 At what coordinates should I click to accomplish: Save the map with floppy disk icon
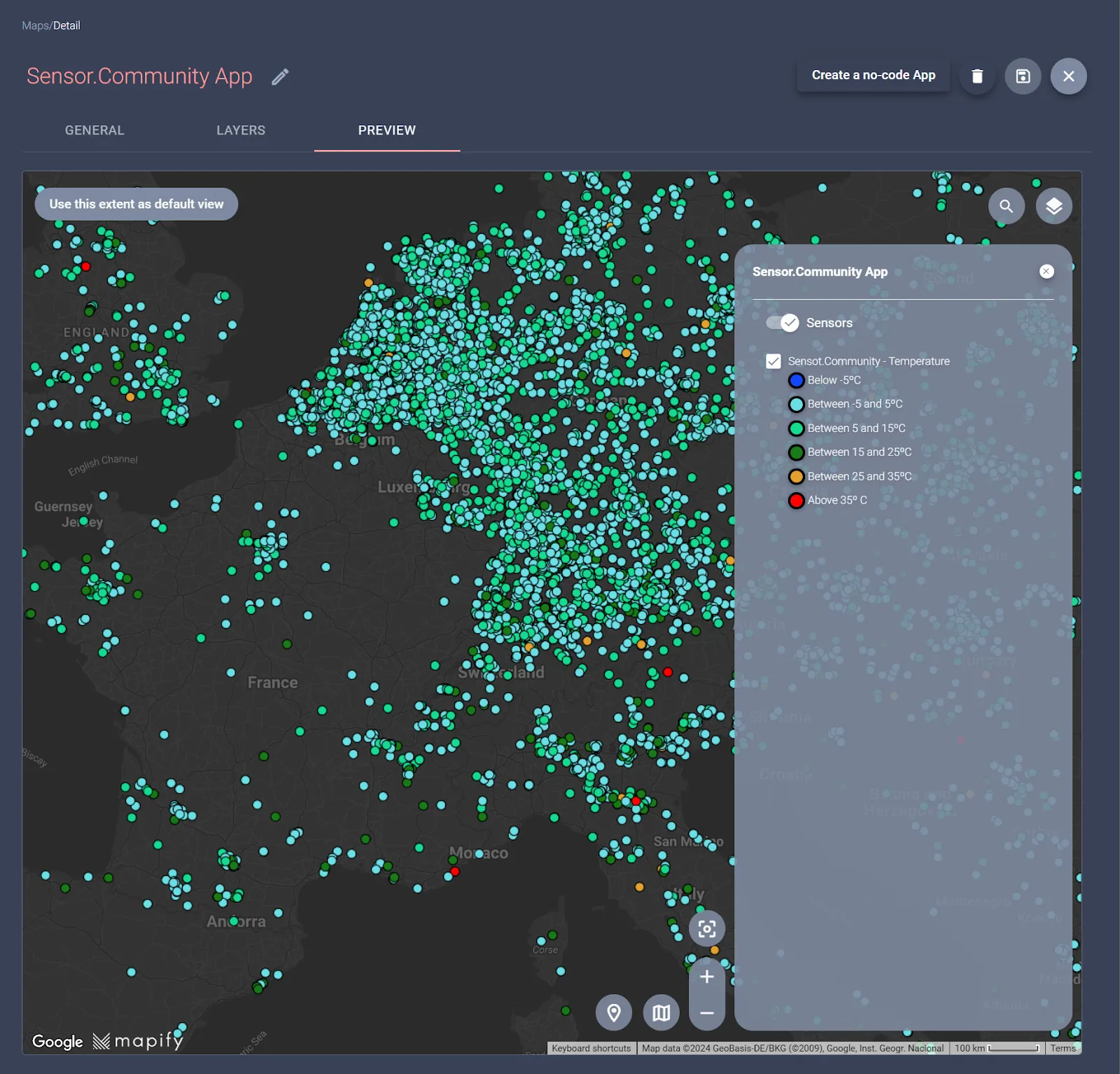click(x=1023, y=76)
